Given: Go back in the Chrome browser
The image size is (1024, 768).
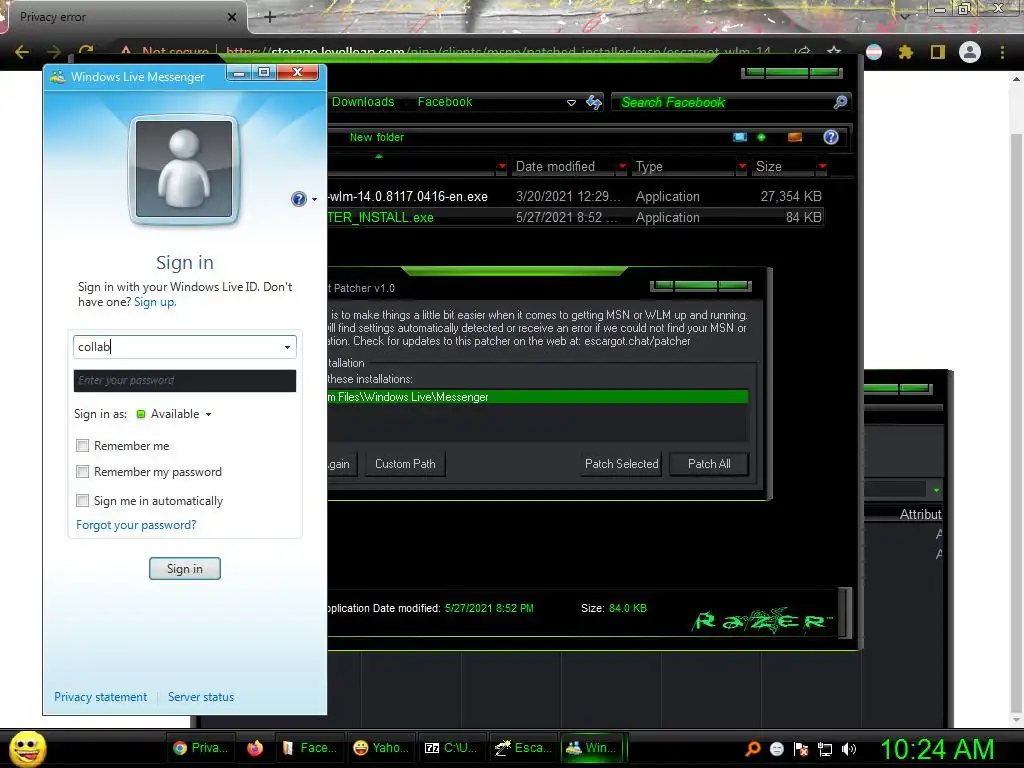Looking at the screenshot, I should click(22, 52).
